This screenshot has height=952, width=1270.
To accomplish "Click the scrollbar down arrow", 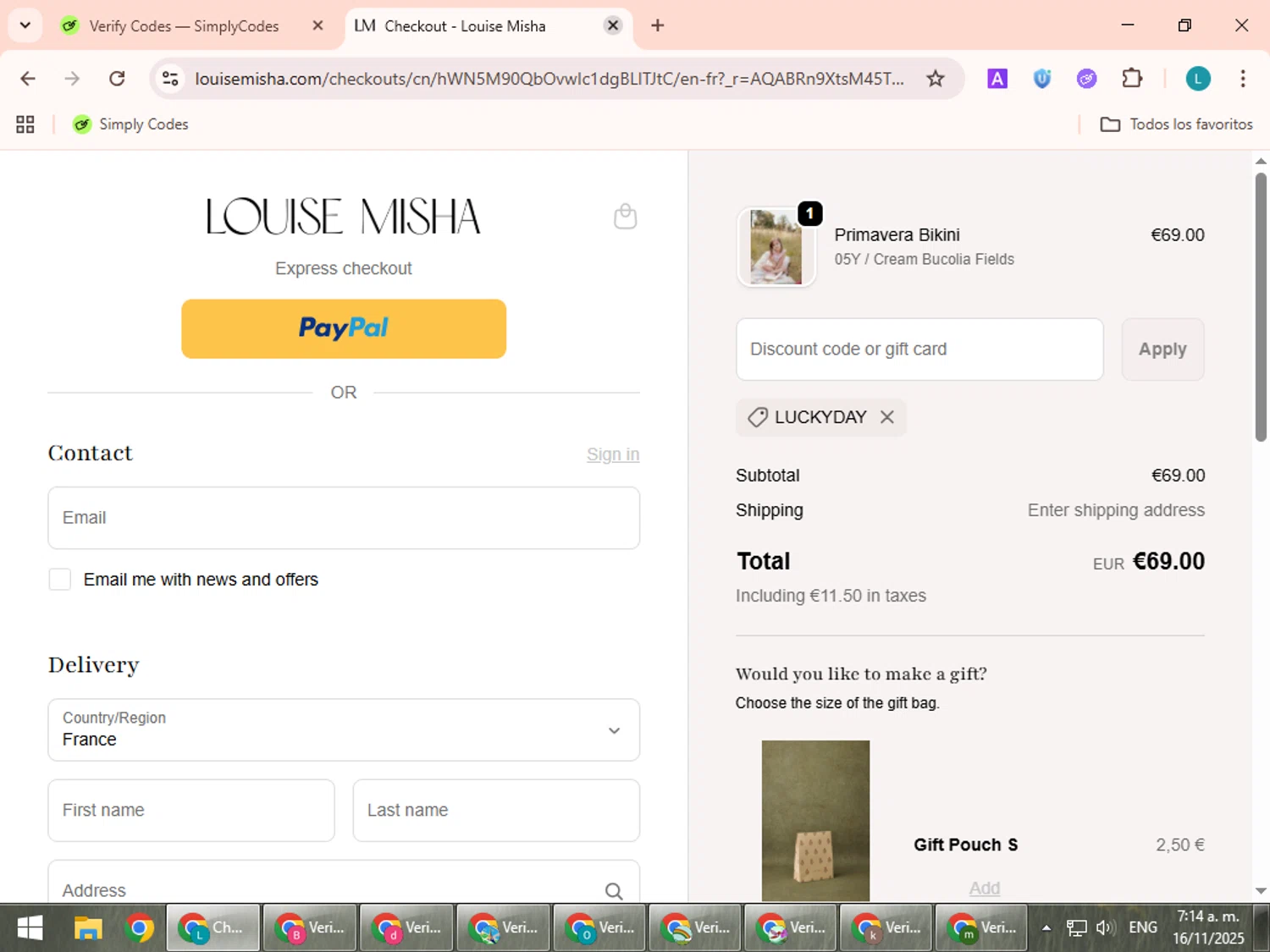I will pyautogui.click(x=1261, y=891).
